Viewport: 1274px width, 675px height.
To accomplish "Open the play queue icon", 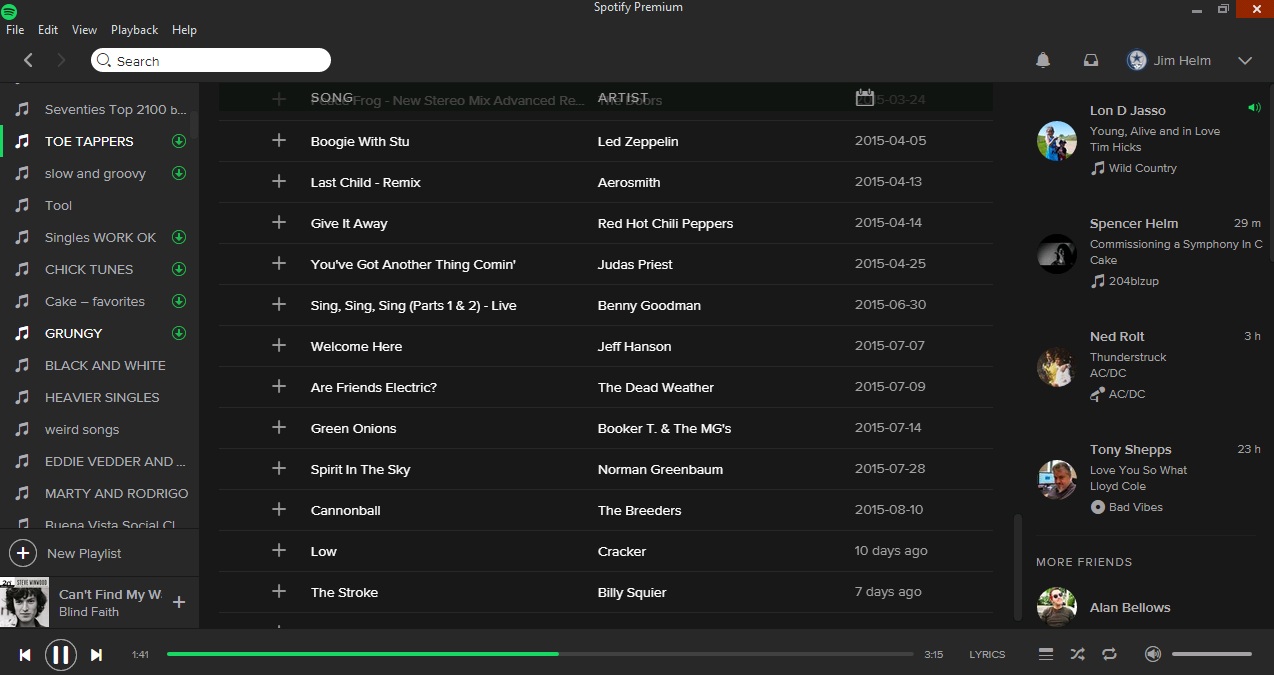I will point(1046,654).
